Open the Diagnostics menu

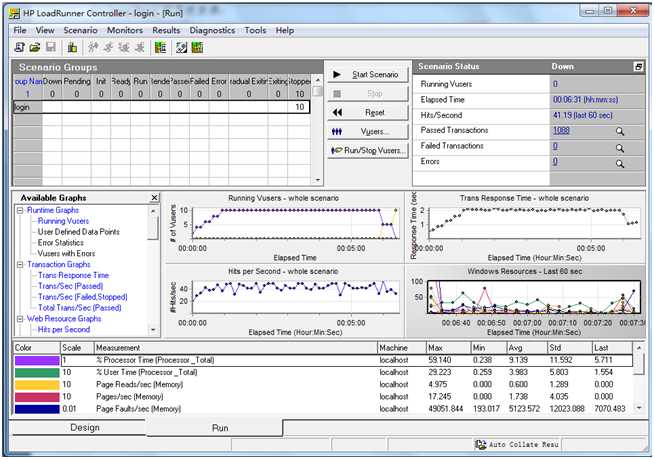click(x=212, y=31)
